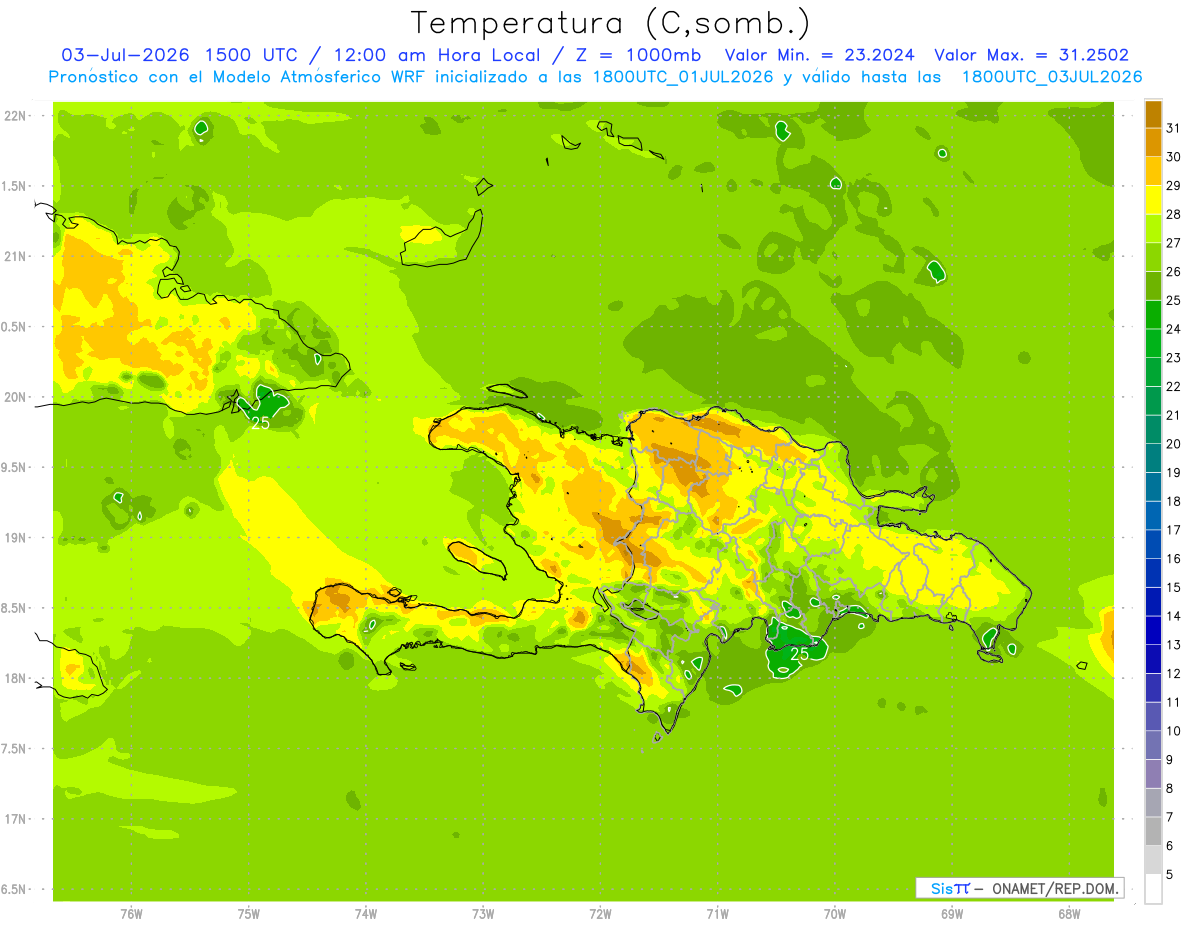Viewport: 1200px width, 927px height.
Task: Click the '69W' longitude label
Action: (x=952, y=913)
